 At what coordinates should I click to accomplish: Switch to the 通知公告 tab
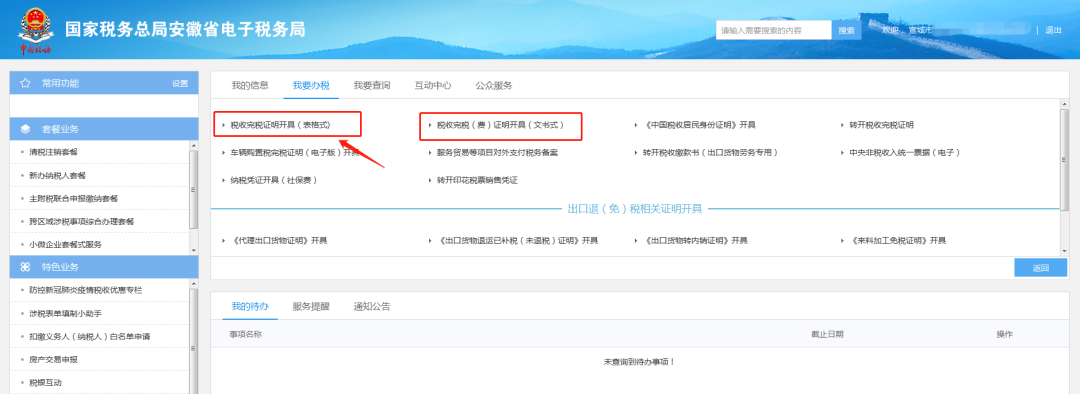tap(372, 307)
